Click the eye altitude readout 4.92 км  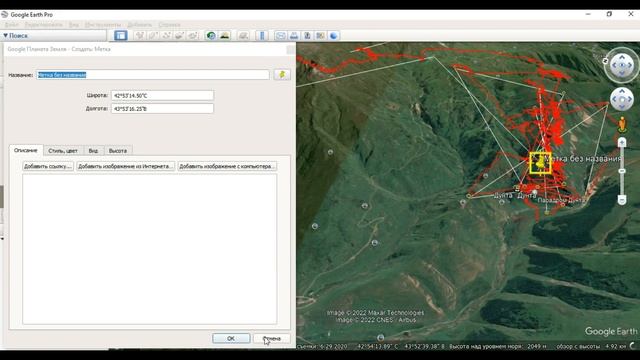click(x=616, y=346)
